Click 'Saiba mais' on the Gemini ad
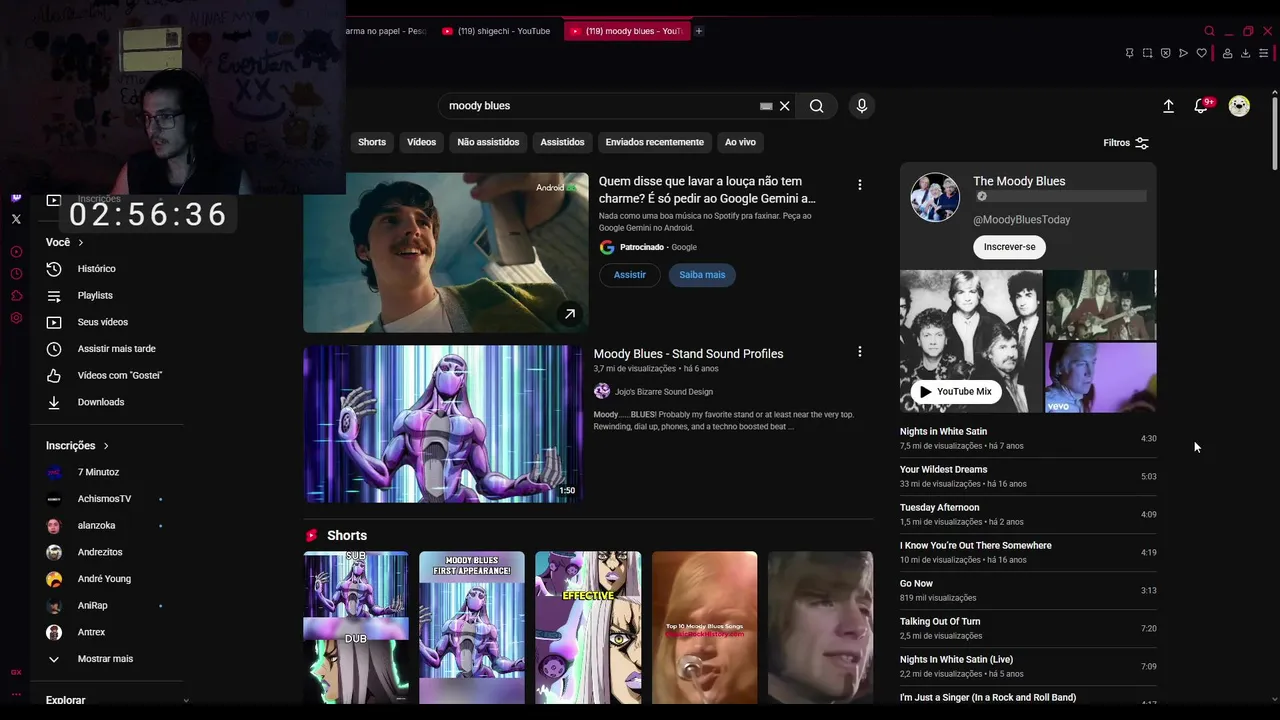This screenshot has width=1280, height=720. click(x=702, y=275)
